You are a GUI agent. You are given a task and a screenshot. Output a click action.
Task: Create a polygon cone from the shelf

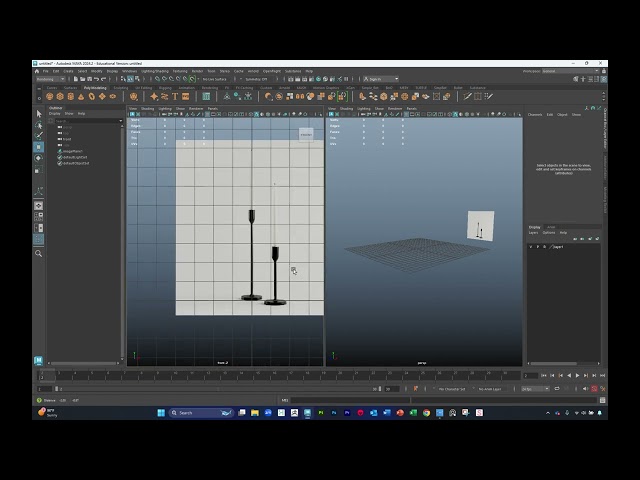[81, 97]
